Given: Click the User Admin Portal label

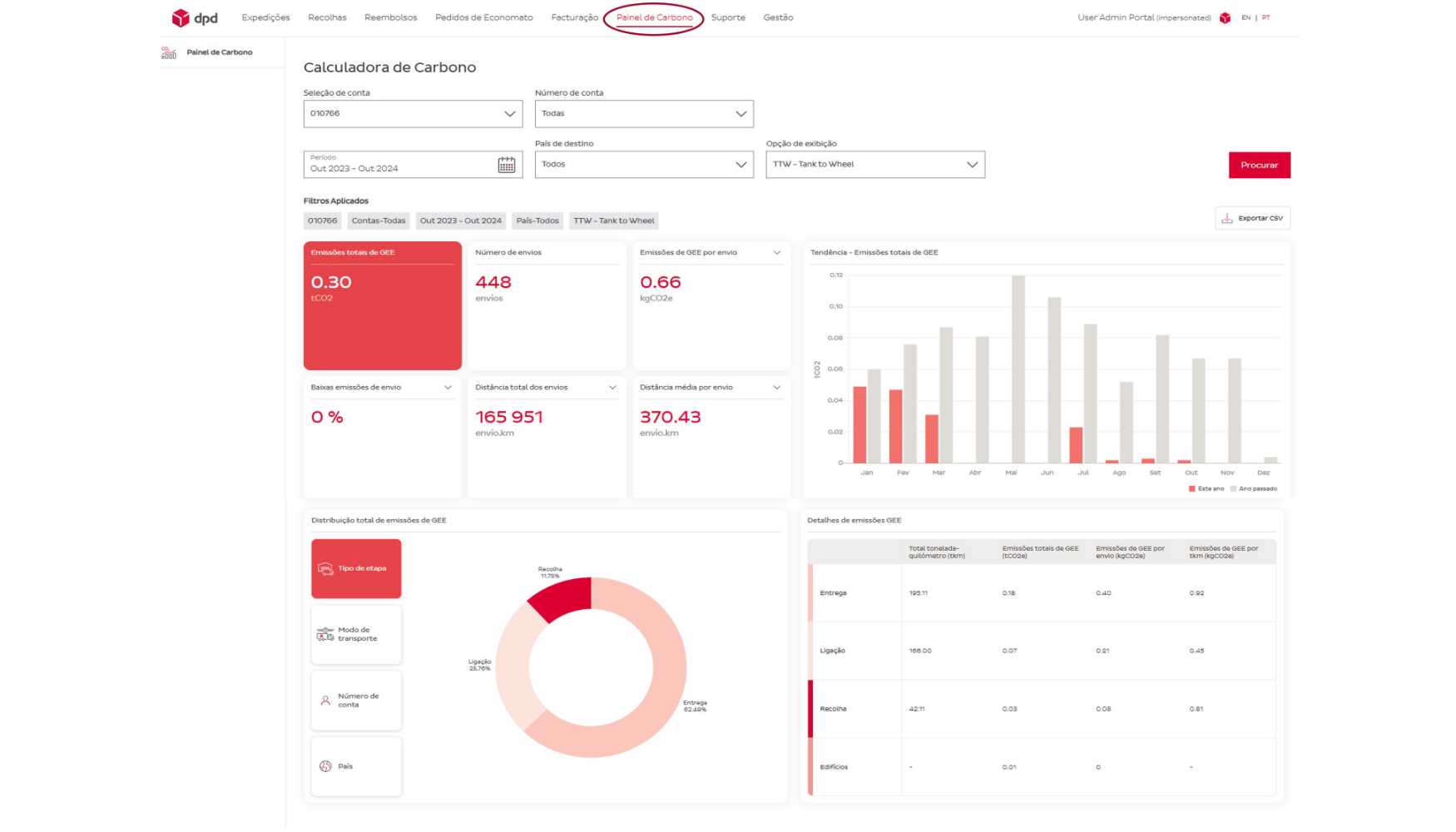Looking at the screenshot, I should pyautogui.click(x=1144, y=17).
